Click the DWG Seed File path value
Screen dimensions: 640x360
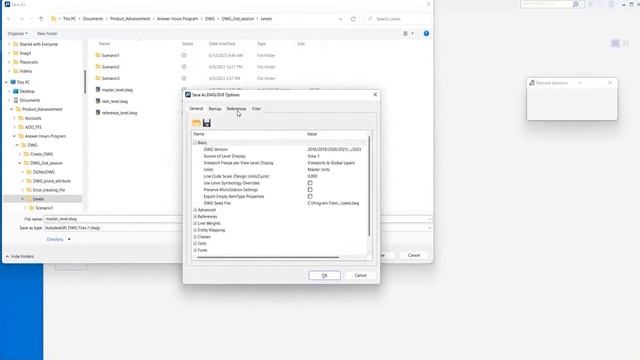coord(333,203)
